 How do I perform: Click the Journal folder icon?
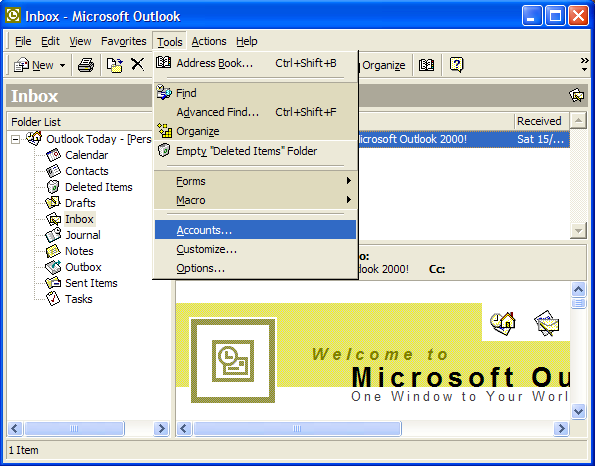(53, 235)
